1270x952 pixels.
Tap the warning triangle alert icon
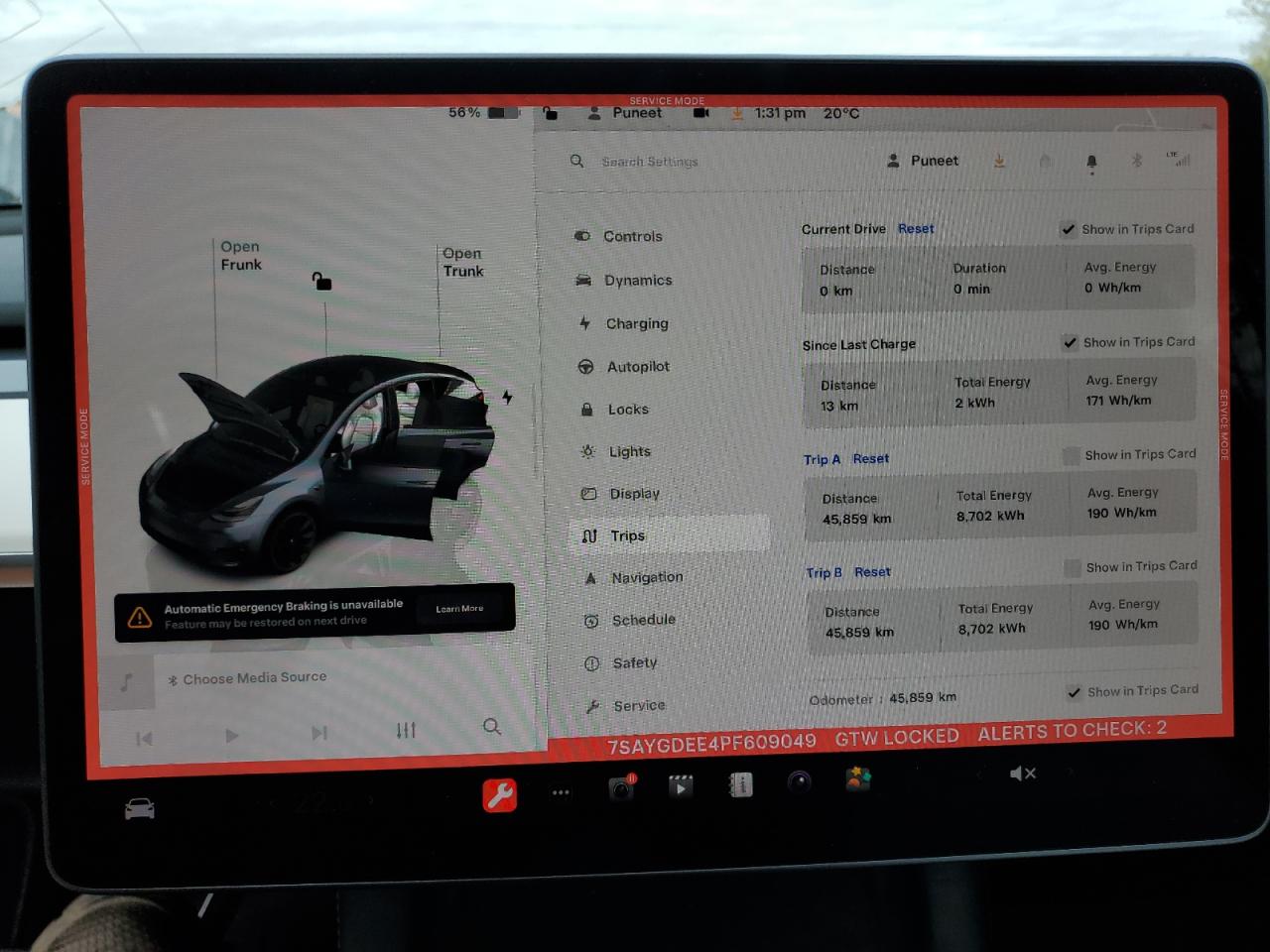[x=140, y=617]
